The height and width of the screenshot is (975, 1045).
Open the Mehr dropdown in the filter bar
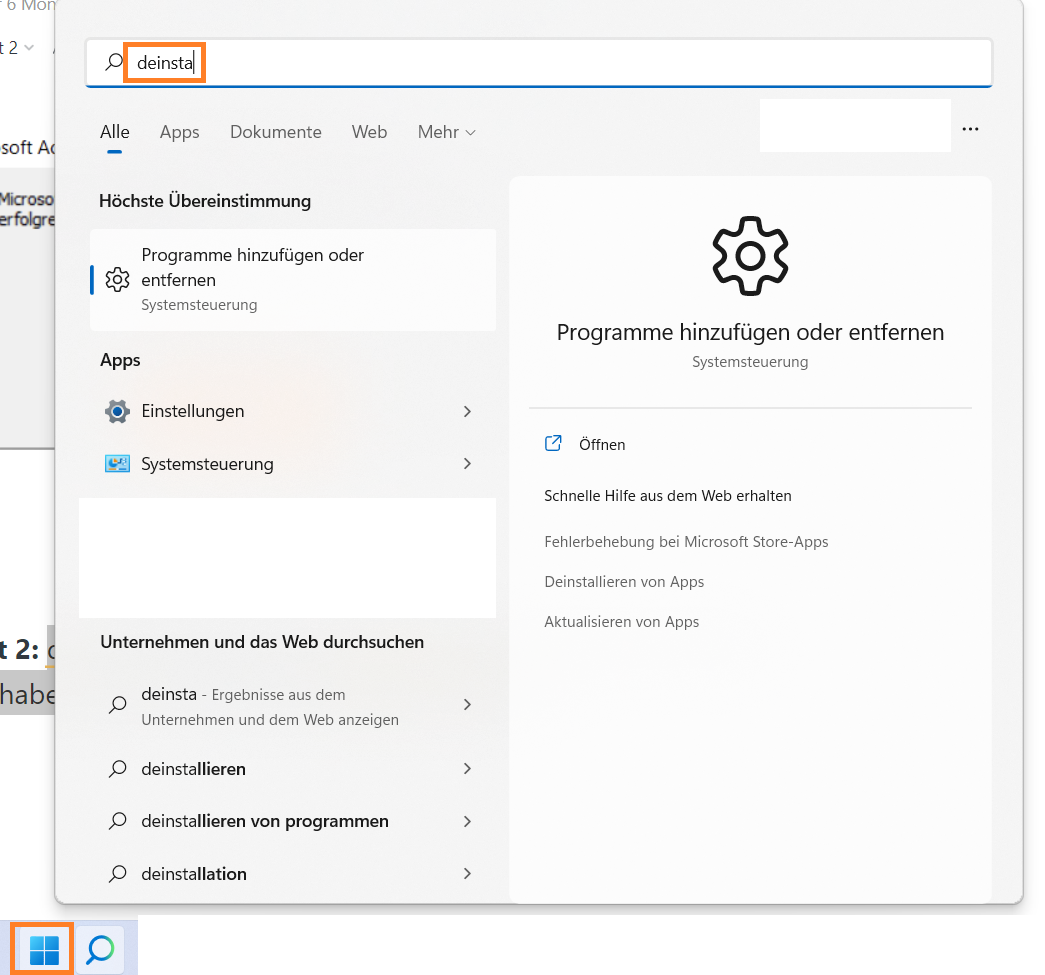pyautogui.click(x=446, y=132)
